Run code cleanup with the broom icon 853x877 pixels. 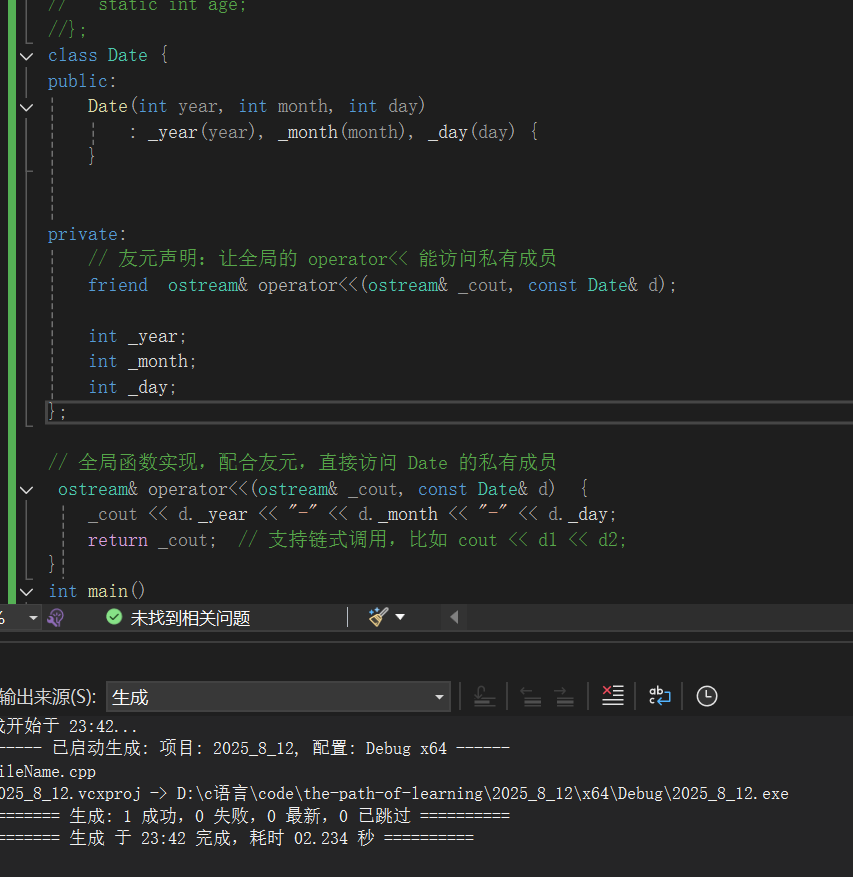tap(378, 617)
